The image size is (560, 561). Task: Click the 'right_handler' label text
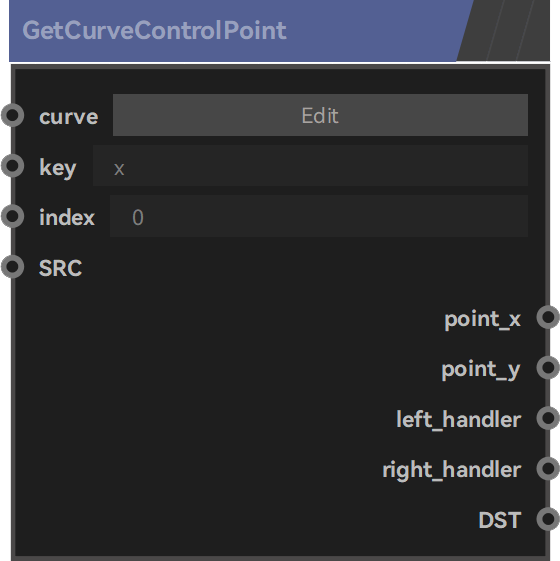click(452, 470)
